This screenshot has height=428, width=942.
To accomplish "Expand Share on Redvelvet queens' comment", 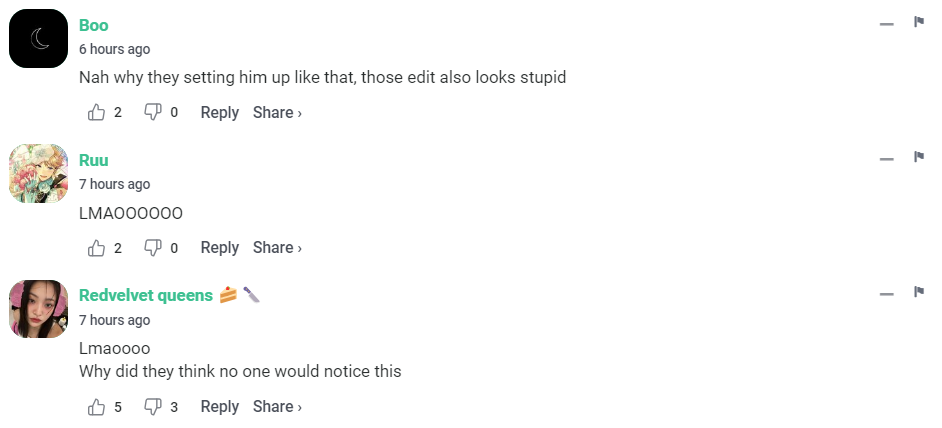I will pyautogui.click(x=277, y=407).
